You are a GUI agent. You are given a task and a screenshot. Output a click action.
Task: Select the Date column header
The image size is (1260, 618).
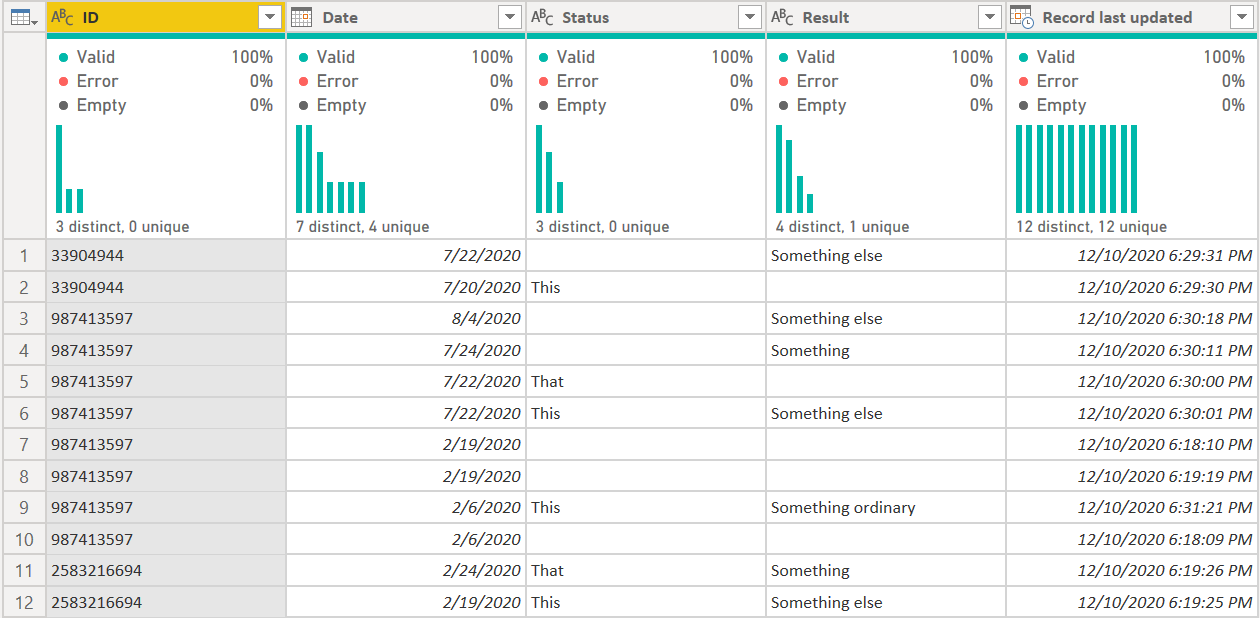[x=406, y=17]
